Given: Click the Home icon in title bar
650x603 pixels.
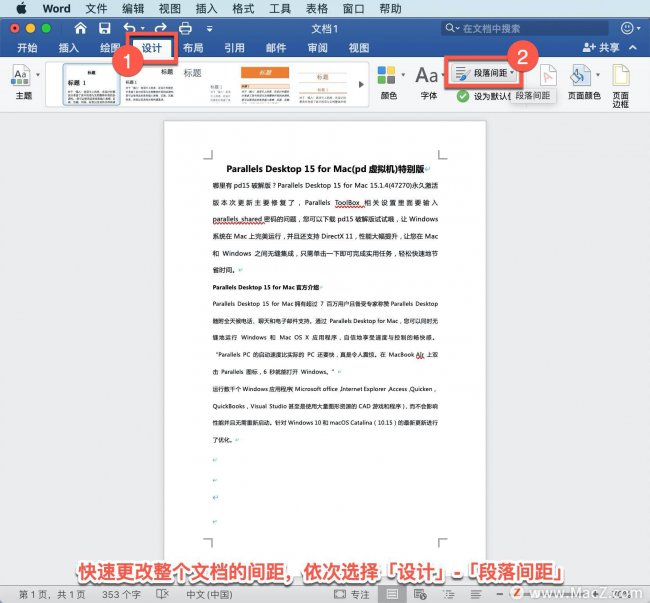Looking at the screenshot, I should click(x=80, y=28).
